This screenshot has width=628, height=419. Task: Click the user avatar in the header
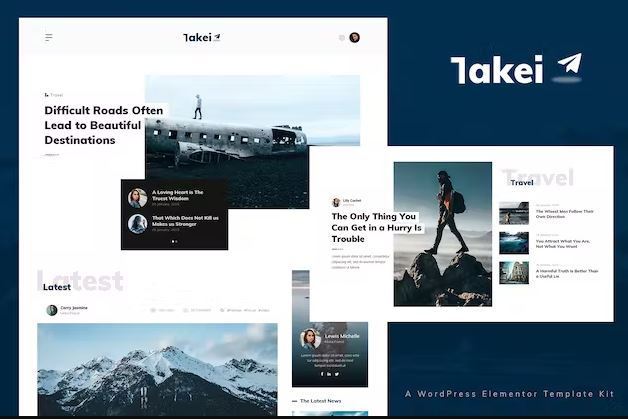(355, 38)
